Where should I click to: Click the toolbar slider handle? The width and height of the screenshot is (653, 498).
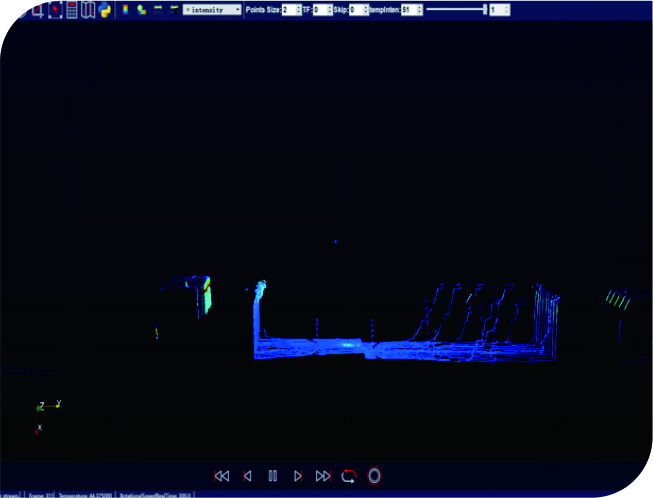pos(485,10)
